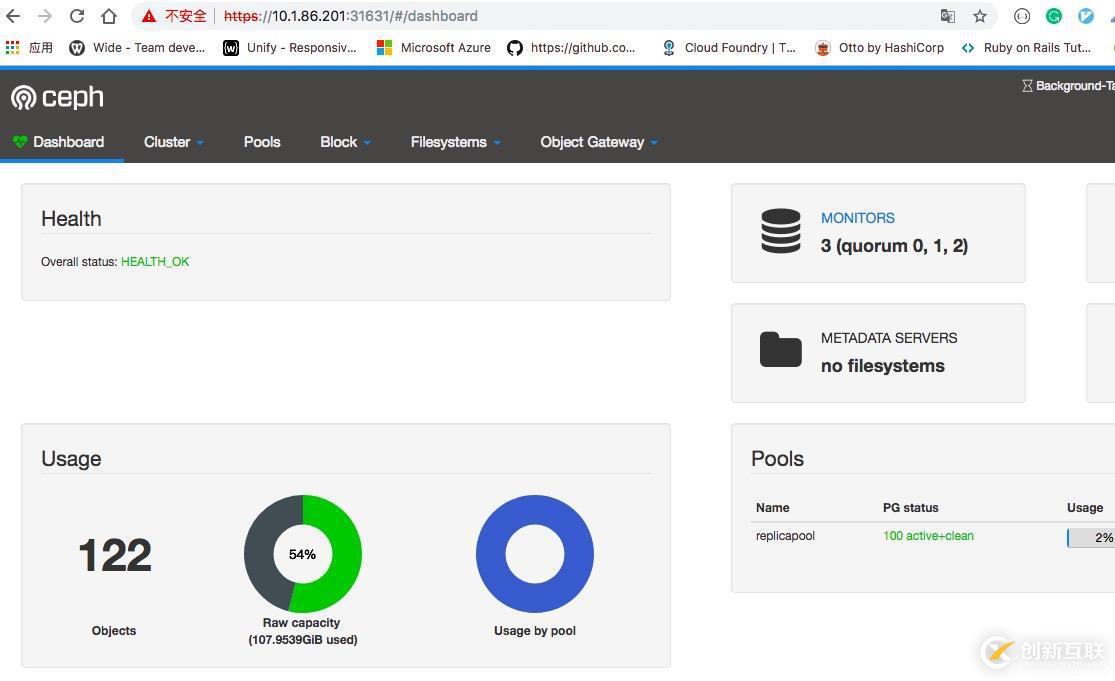Click the translate page icon

coord(947,16)
